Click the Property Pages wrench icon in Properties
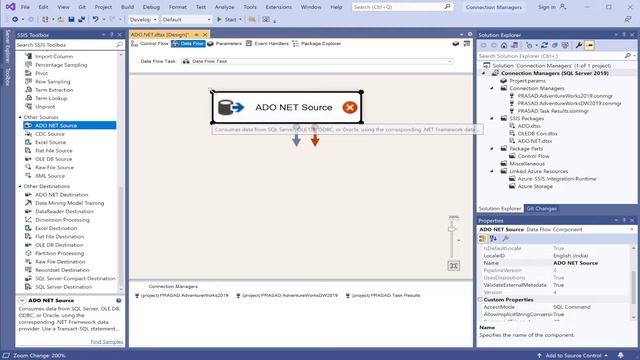Image resolution: width=640 pixels, height=360 pixels. coord(505,238)
